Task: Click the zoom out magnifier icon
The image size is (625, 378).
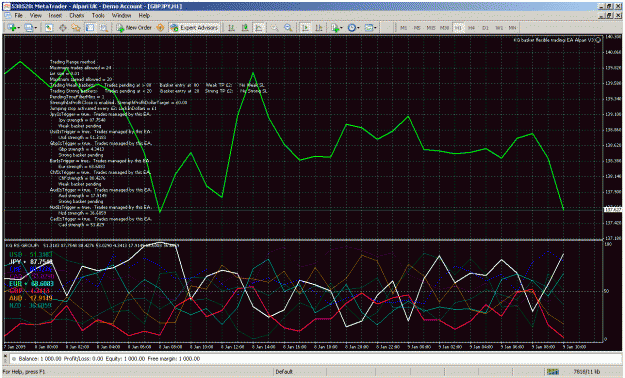Action: pos(288,28)
